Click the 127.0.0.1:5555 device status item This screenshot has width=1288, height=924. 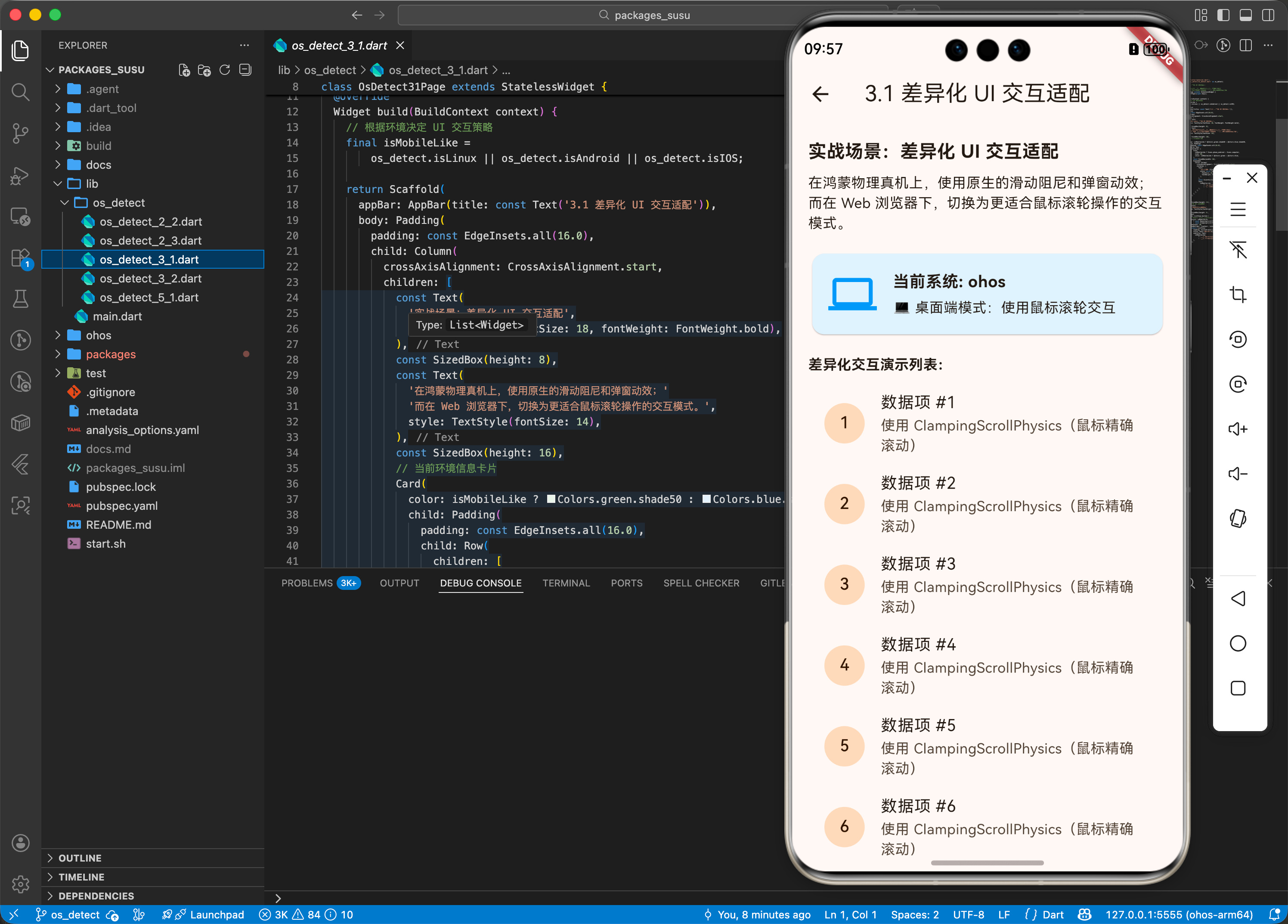click(x=1179, y=915)
